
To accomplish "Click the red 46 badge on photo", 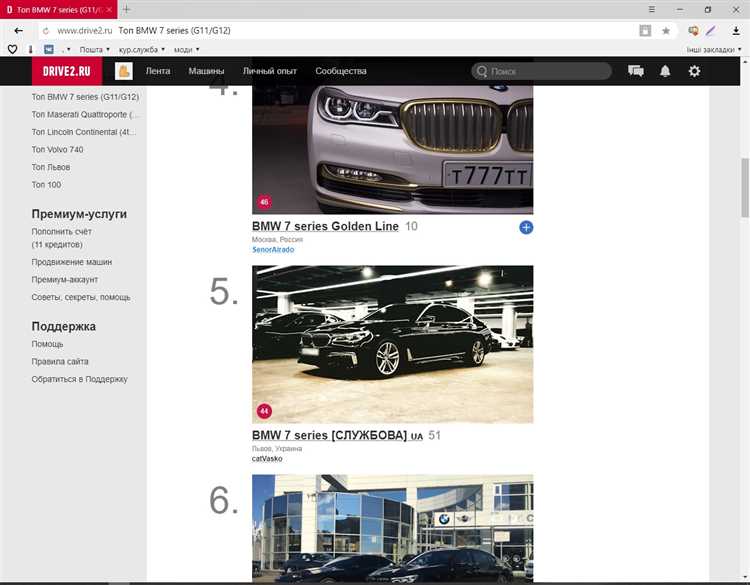I will click(x=264, y=202).
